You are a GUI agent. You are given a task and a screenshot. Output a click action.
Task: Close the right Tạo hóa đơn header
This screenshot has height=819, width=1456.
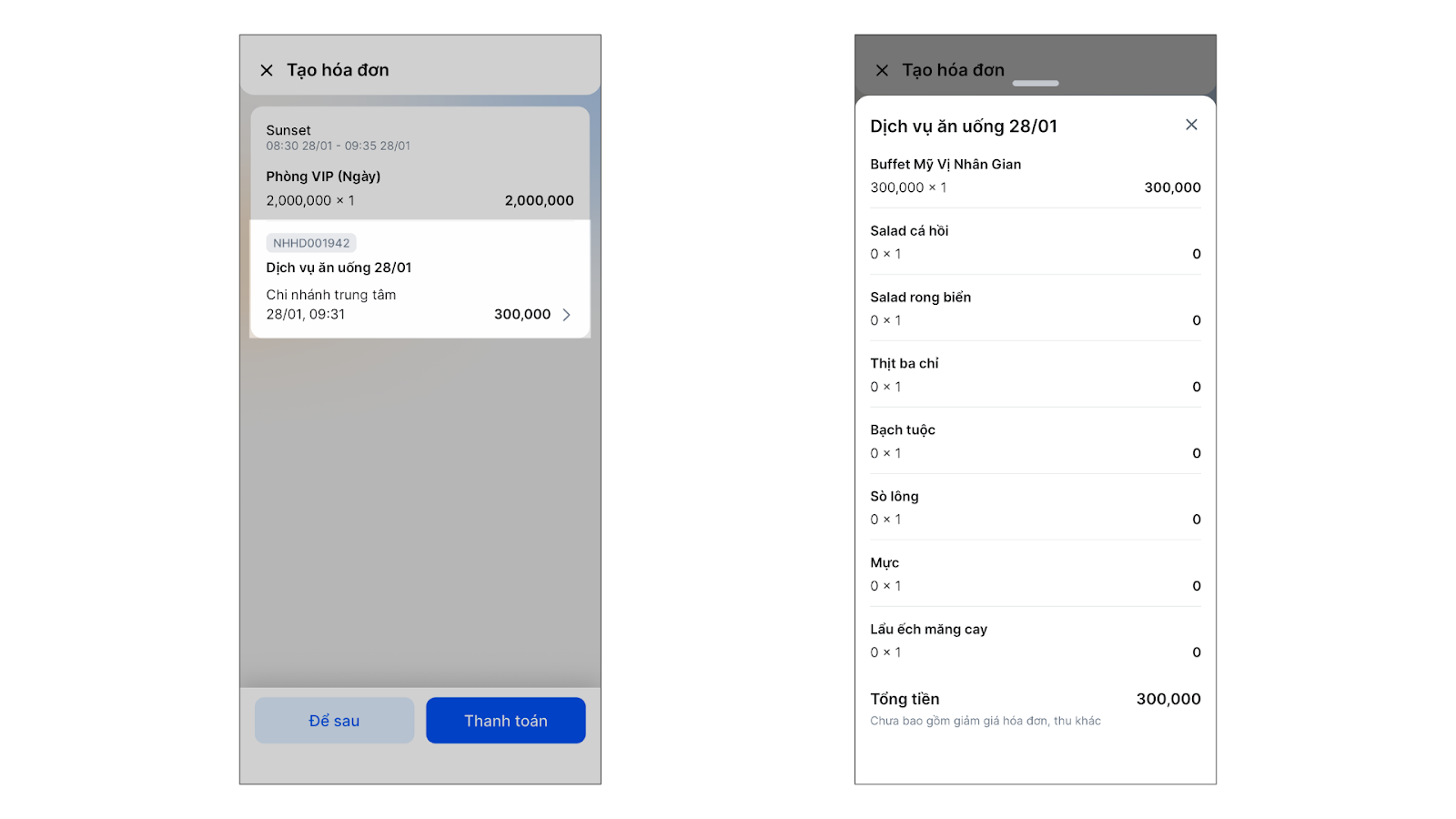tap(882, 70)
